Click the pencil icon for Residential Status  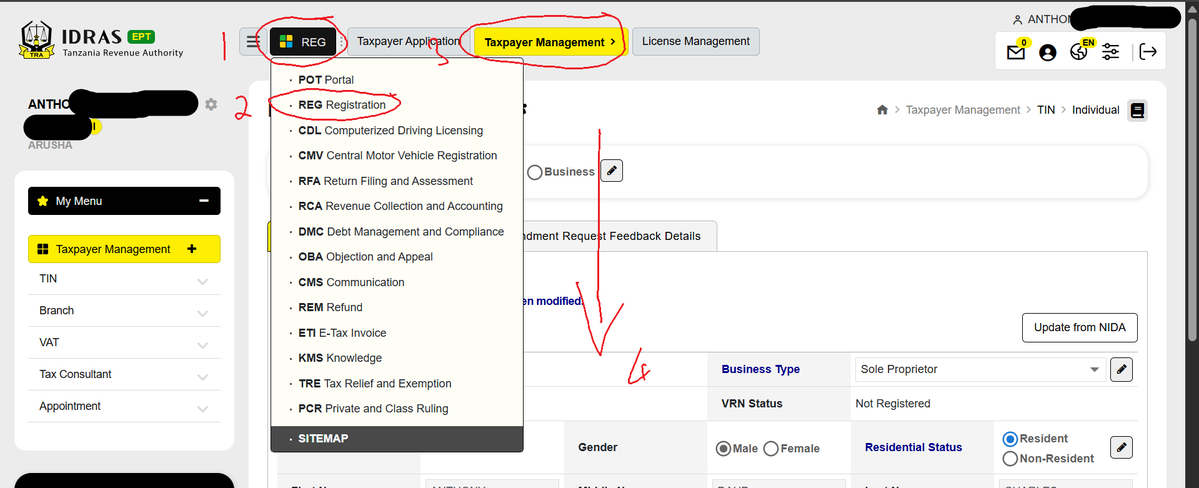coord(1121,447)
